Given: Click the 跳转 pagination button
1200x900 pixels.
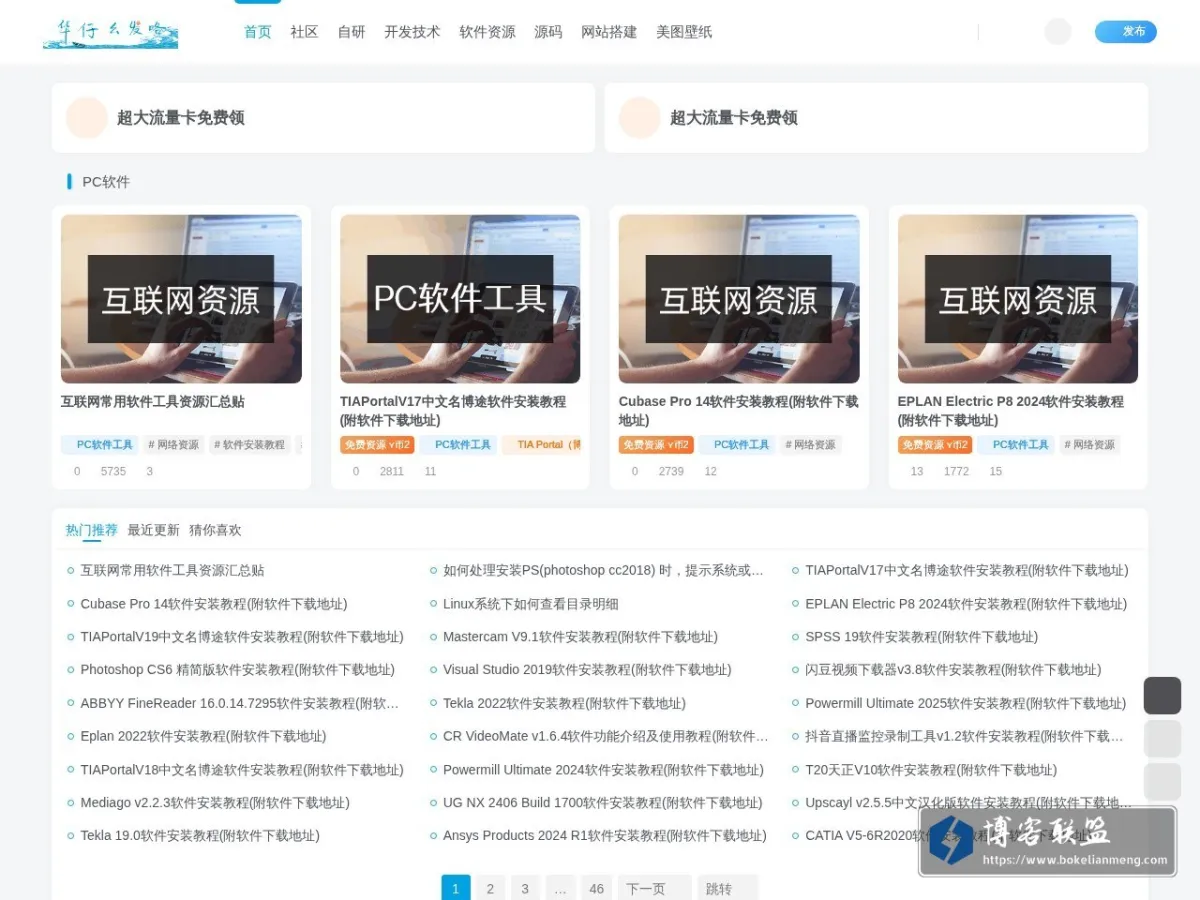Looking at the screenshot, I should point(728,889).
